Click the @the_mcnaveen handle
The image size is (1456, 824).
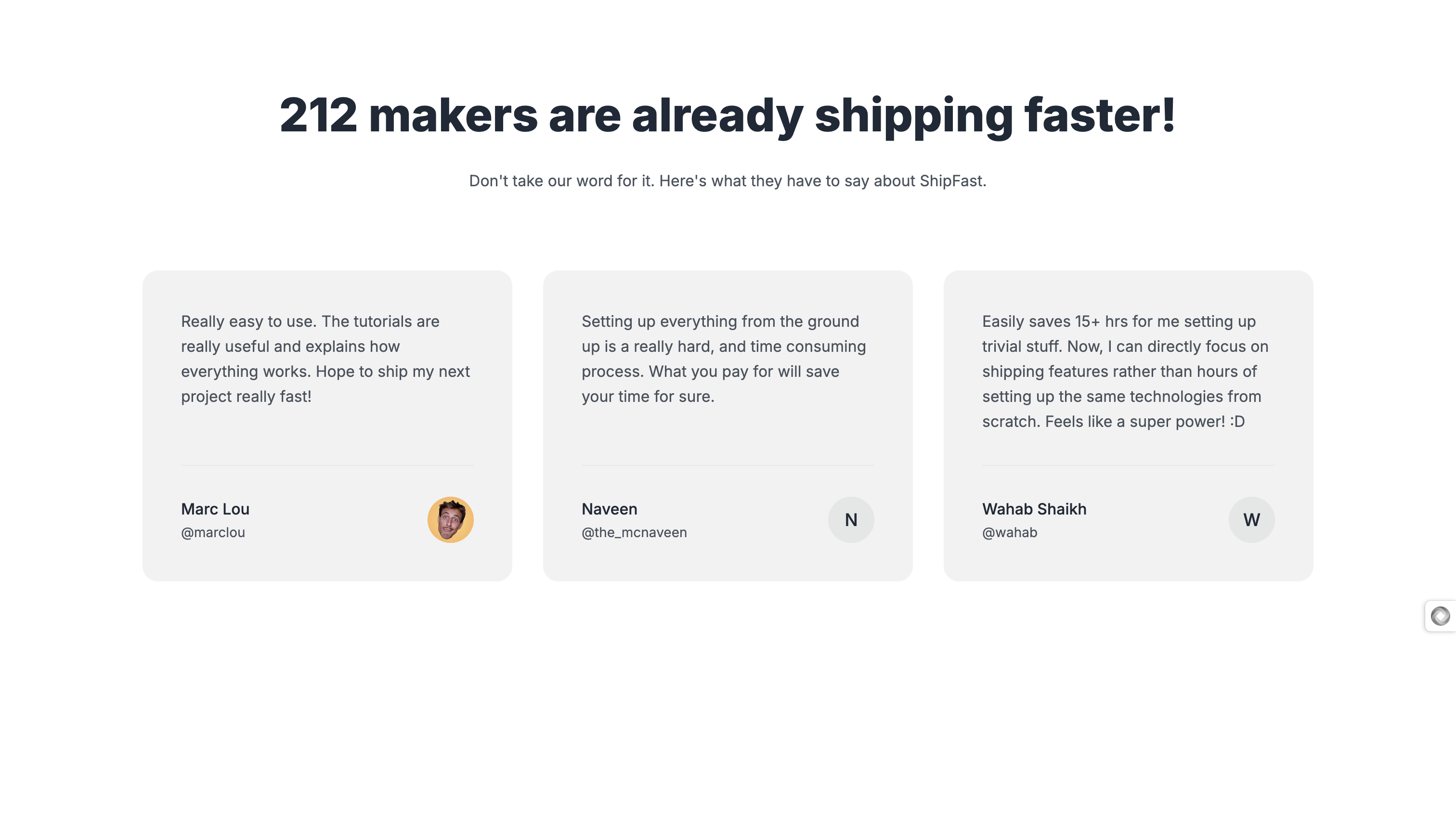pyautogui.click(x=634, y=532)
